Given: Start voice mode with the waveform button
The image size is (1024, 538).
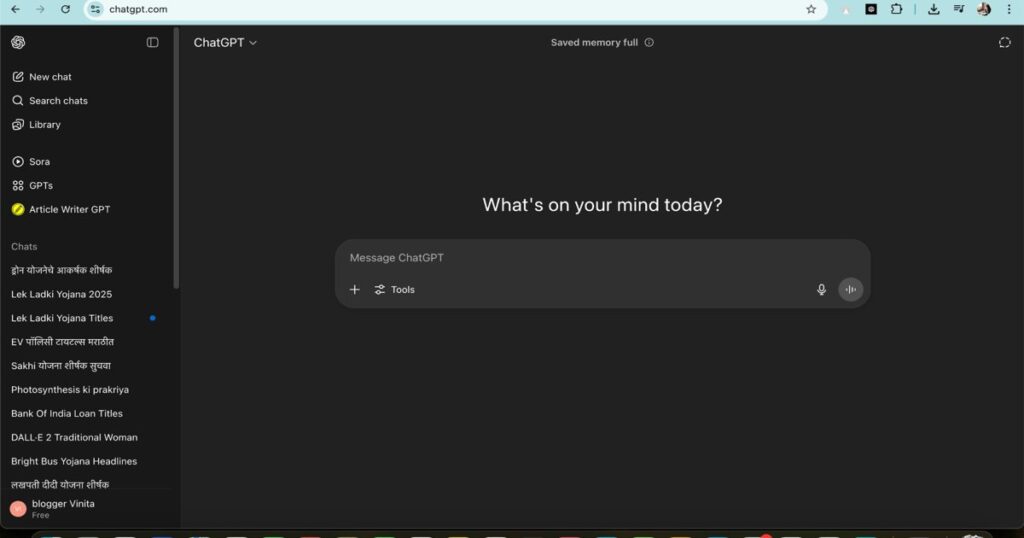Looking at the screenshot, I should point(850,289).
